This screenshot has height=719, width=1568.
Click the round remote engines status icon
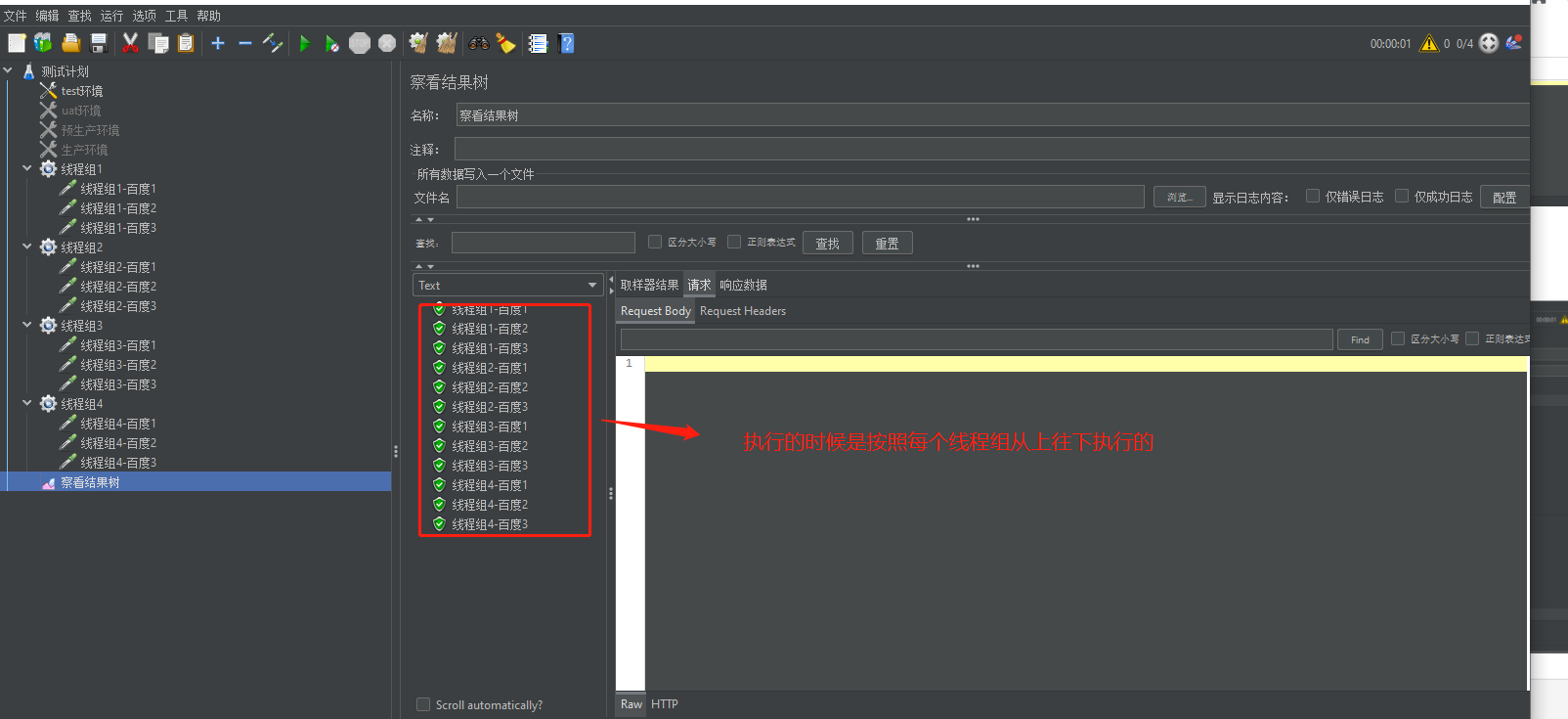1489,43
